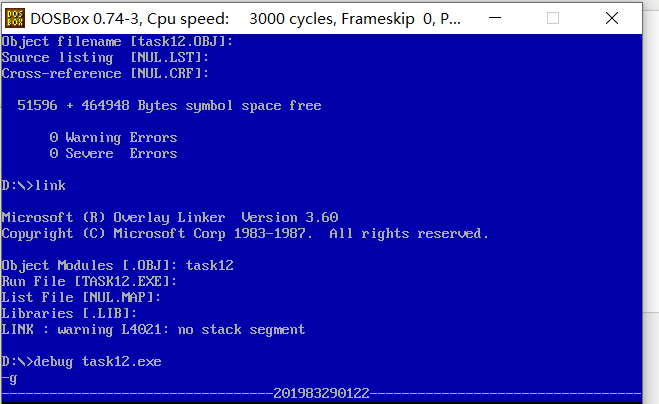Click the '-g' debug prompt line

pos(9,378)
